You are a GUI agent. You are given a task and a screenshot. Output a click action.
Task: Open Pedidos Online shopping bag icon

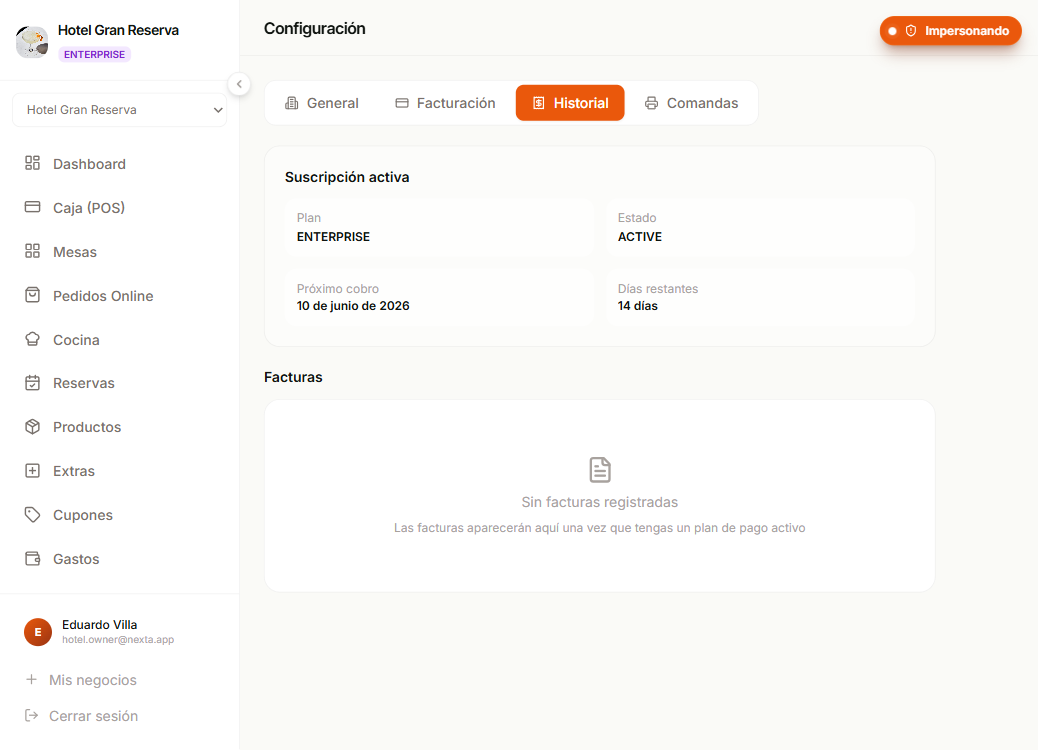[x=32, y=295]
